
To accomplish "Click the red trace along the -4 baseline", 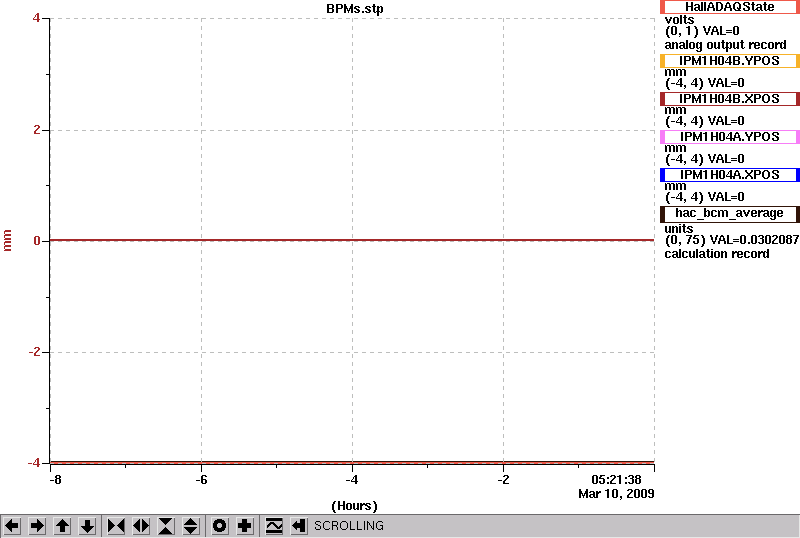I will [x=352, y=462].
